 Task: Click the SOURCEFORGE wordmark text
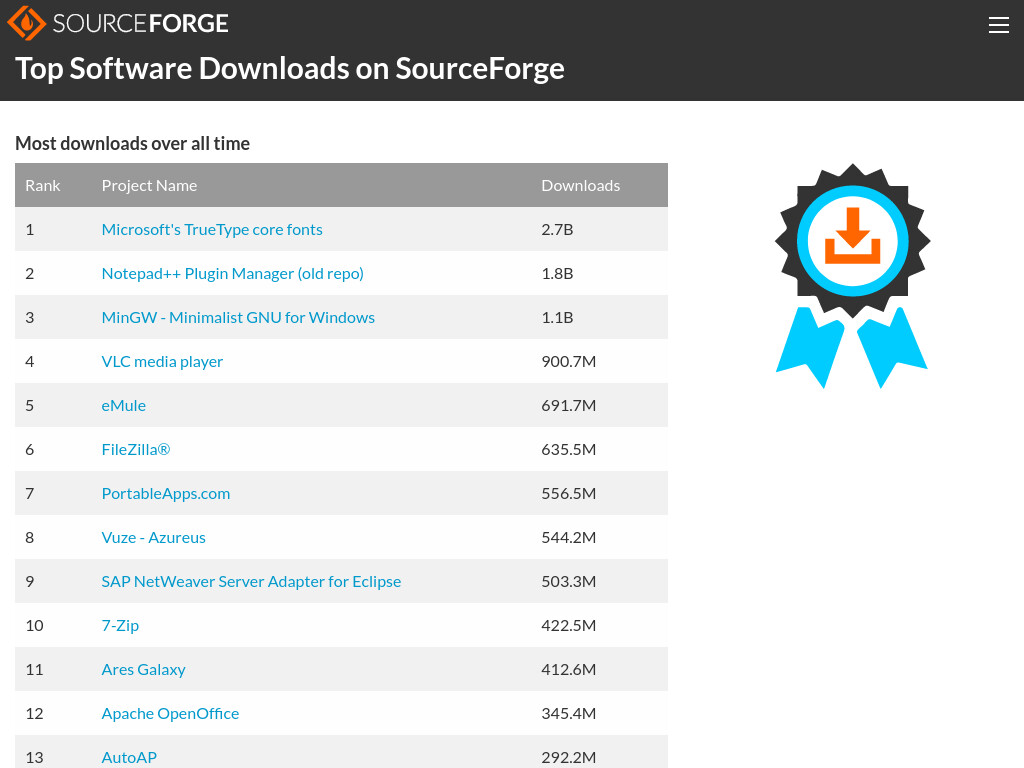point(140,24)
